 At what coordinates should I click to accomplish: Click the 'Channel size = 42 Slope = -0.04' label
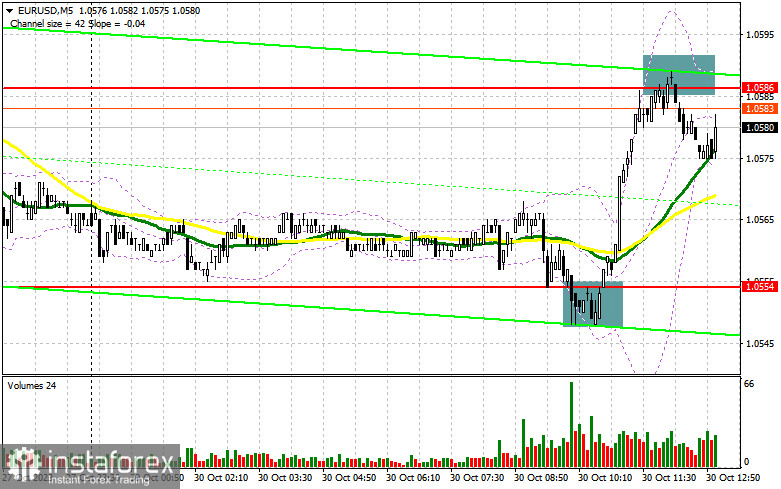[x=78, y=23]
